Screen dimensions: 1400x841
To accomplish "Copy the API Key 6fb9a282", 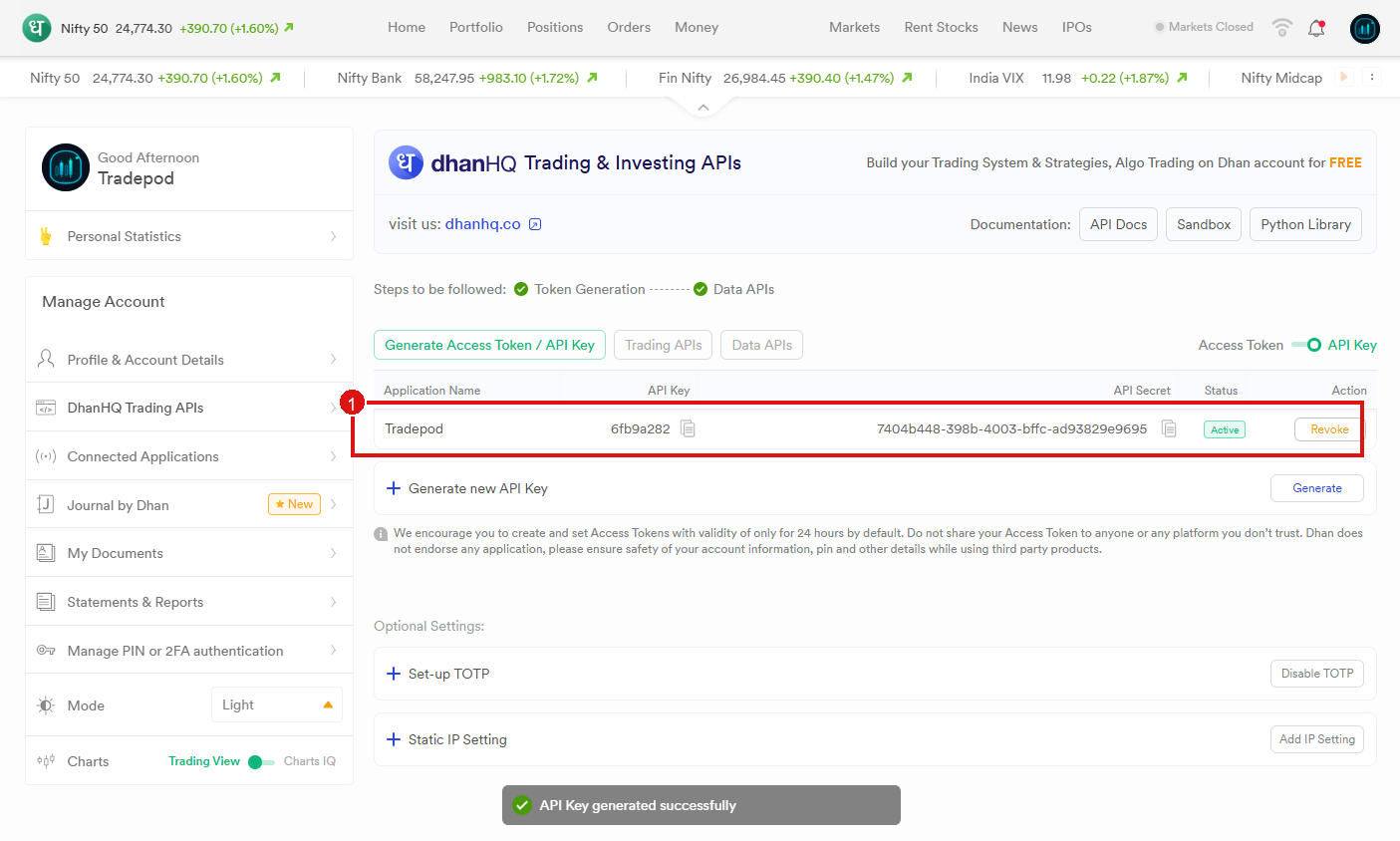I will coord(688,428).
